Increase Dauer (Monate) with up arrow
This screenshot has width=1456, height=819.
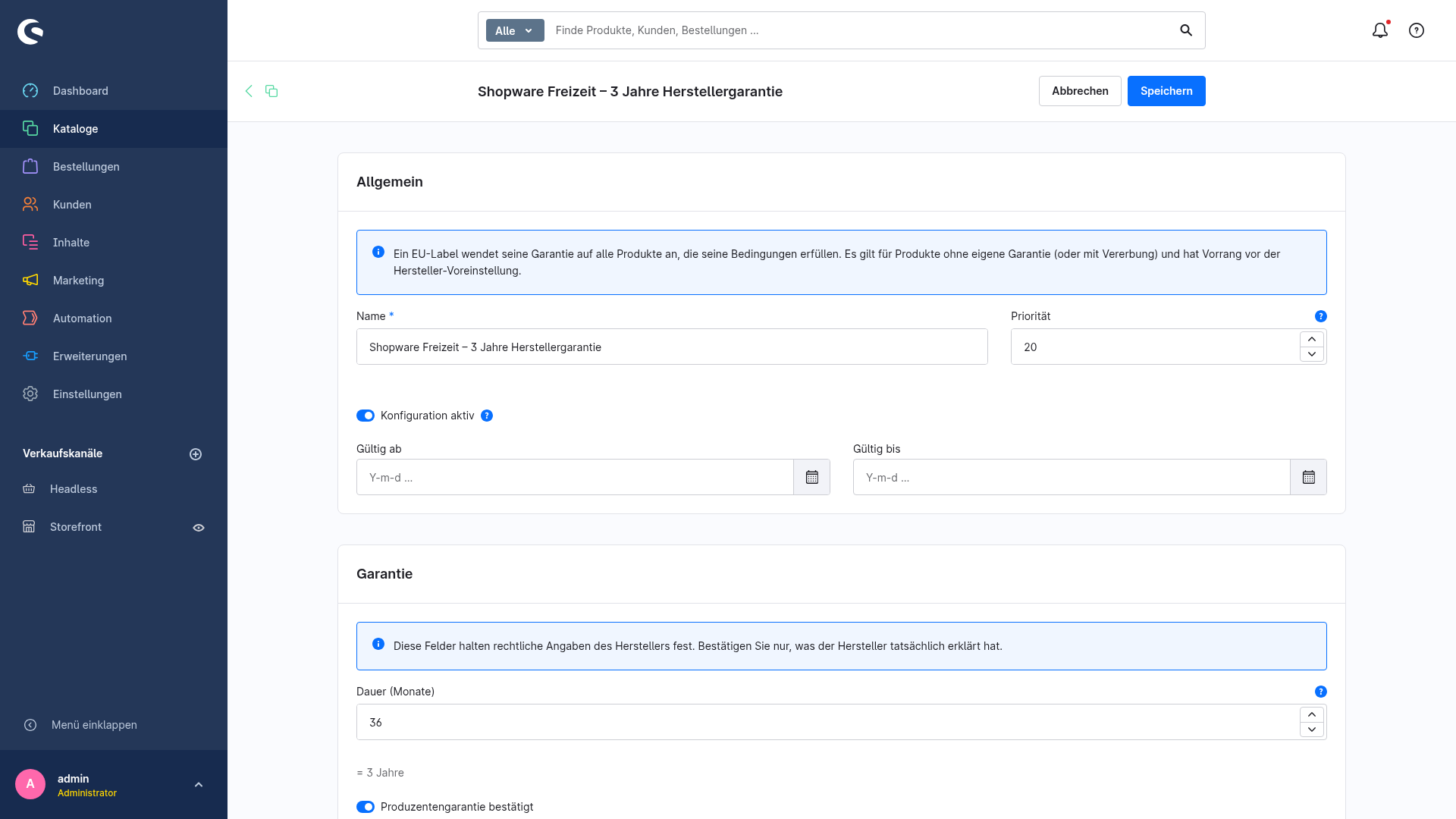[x=1312, y=714]
